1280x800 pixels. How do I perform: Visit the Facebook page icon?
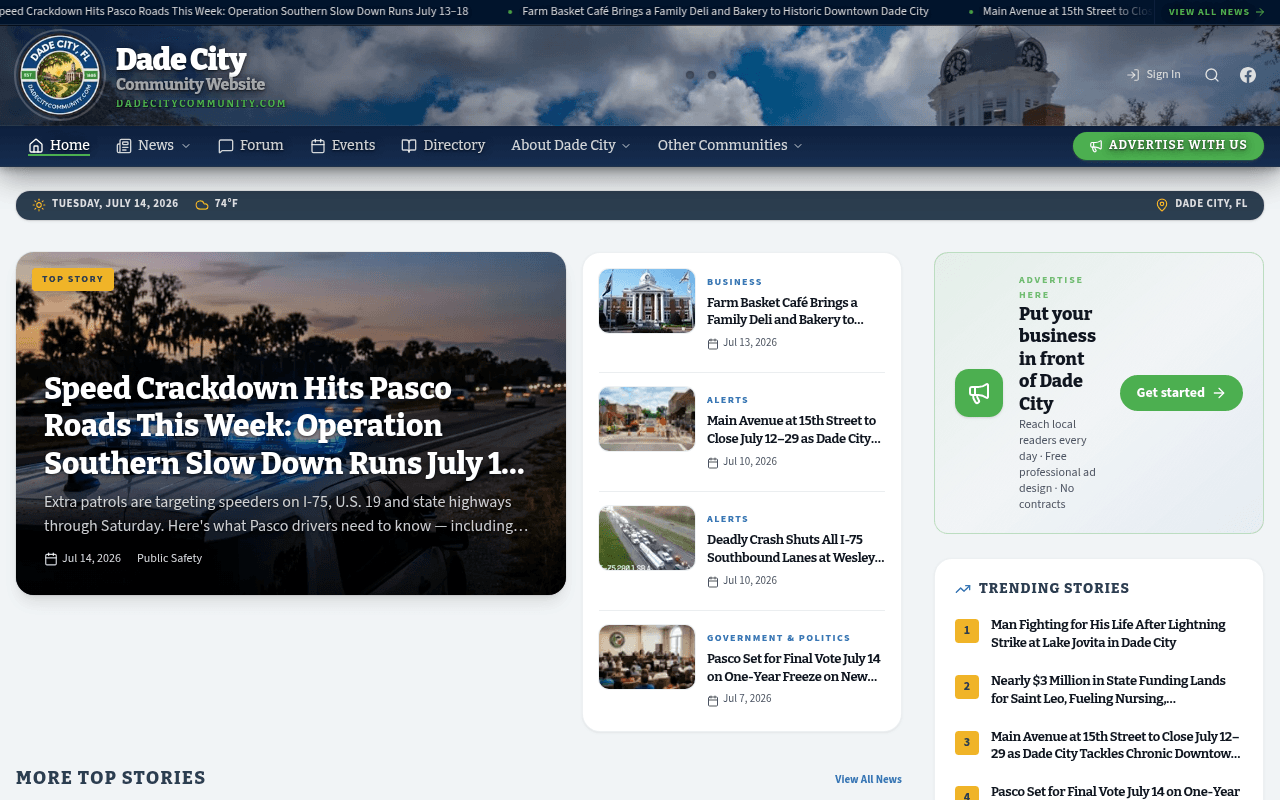click(1248, 75)
